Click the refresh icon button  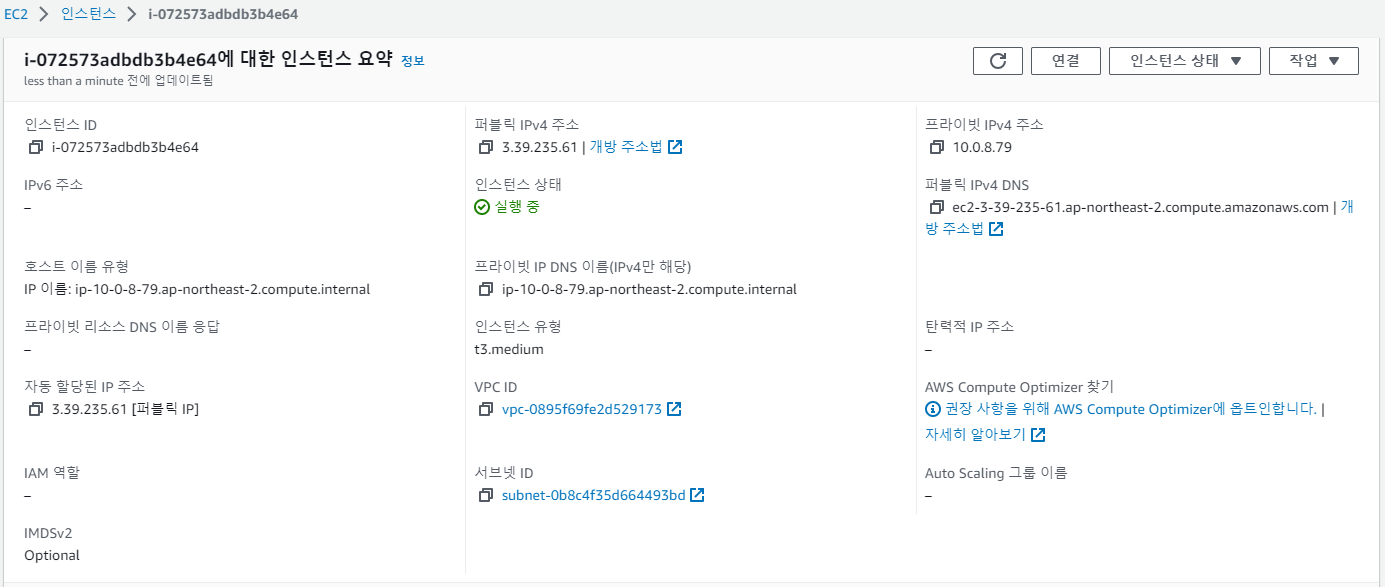[998, 61]
